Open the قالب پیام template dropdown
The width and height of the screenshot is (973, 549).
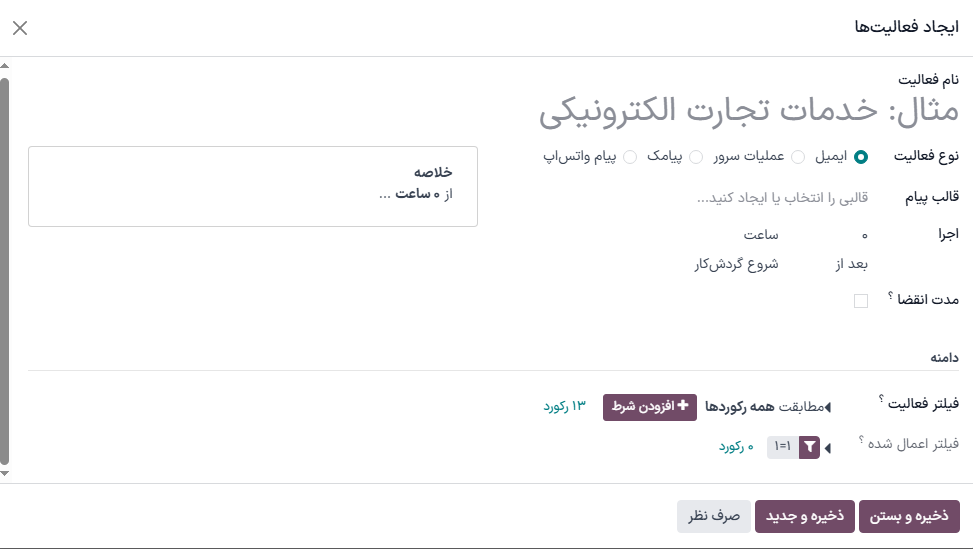782,198
